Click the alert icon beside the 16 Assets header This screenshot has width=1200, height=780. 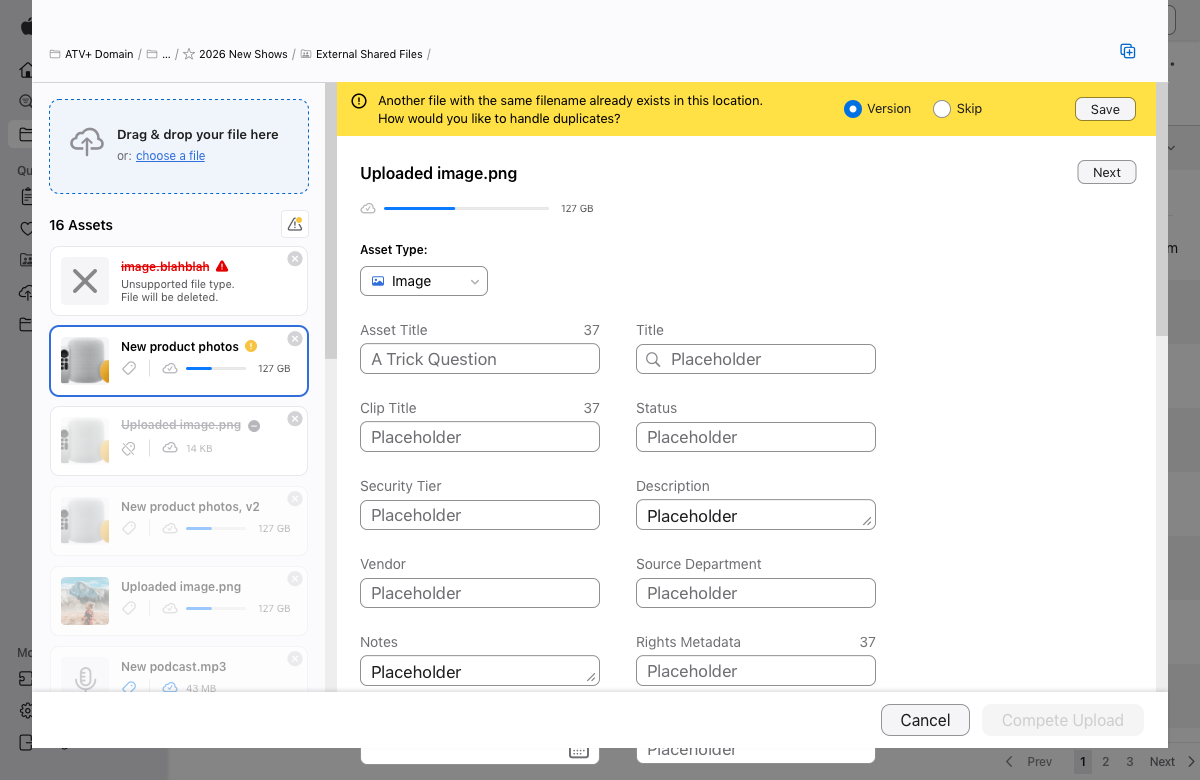295,224
